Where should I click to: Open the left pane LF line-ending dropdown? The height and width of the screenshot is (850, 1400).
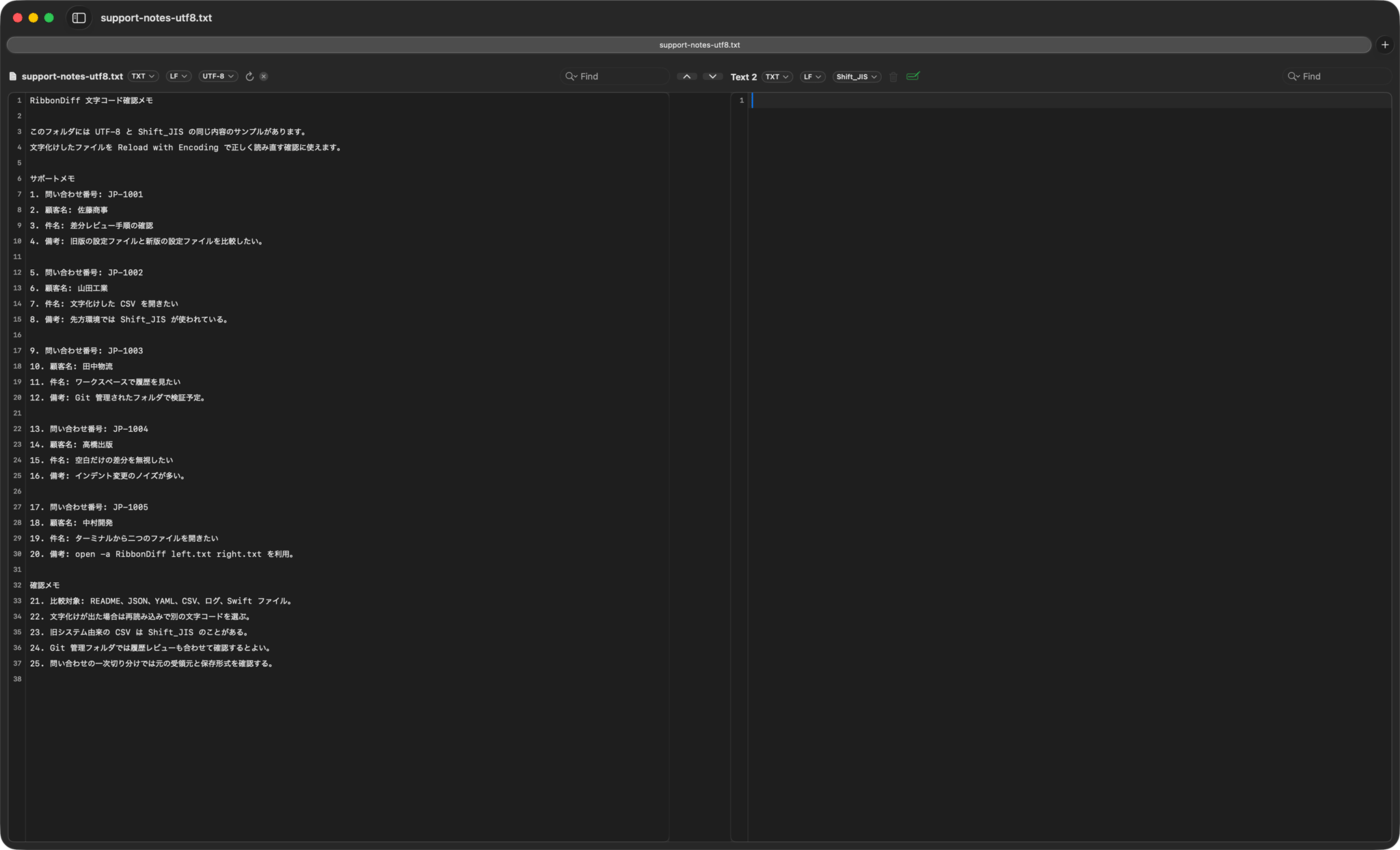tap(179, 77)
